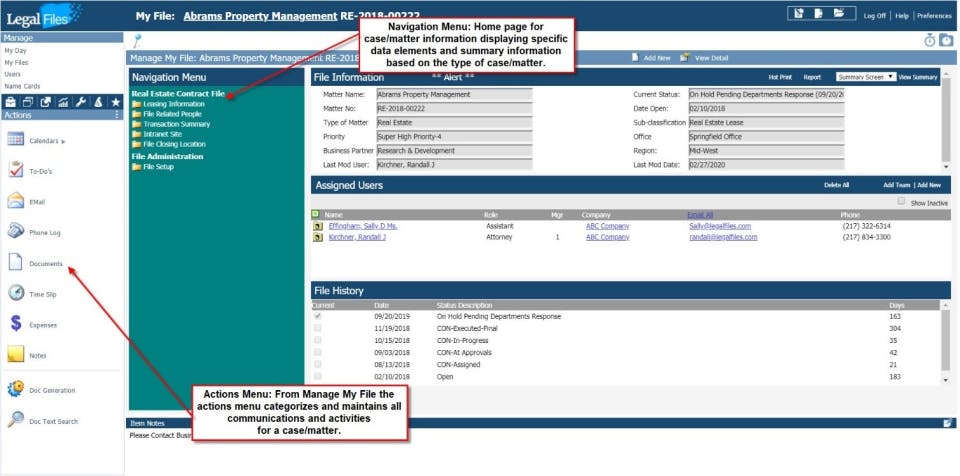This screenshot has width=960, height=476.
Task: Expand the Leasing Information folder
Action: tap(168, 104)
